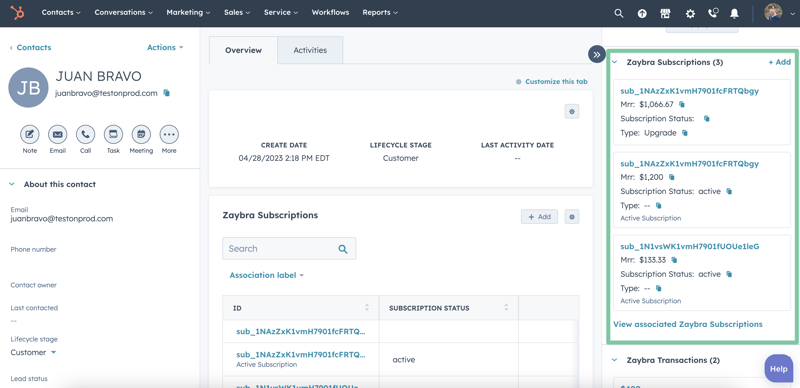Click the 'active' status table cell
The height and width of the screenshot is (388, 800).
pyautogui.click(x=404, y=360)
